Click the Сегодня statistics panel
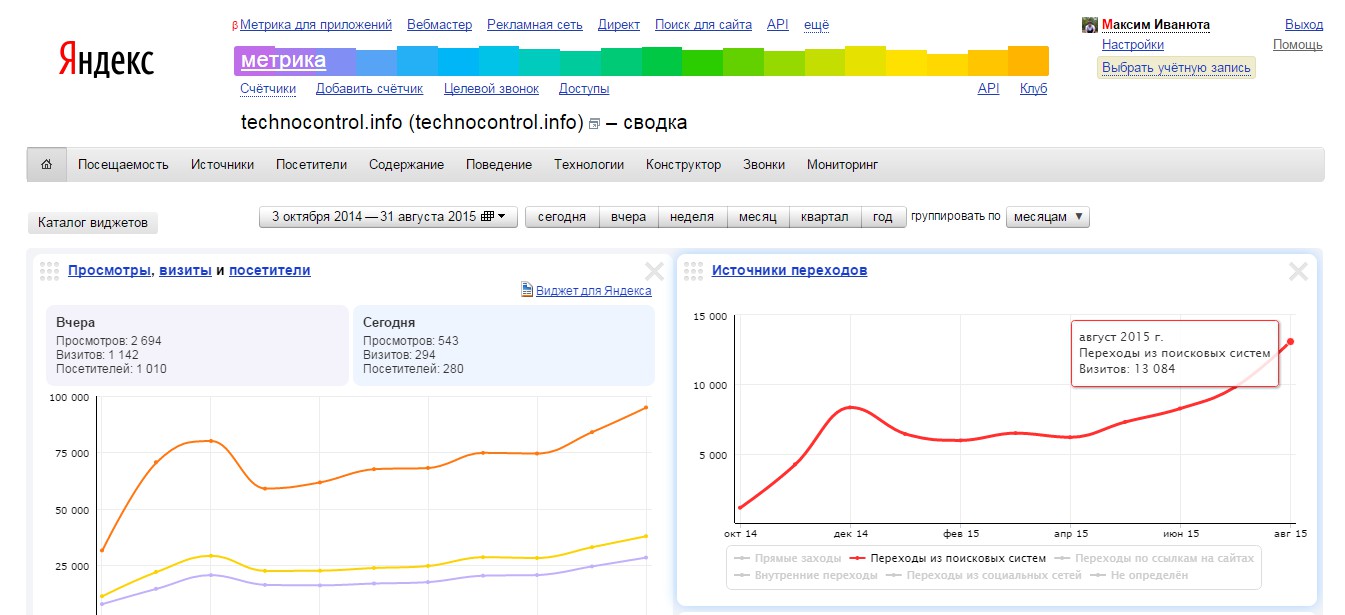This screenshot has height=615, width=1345. click(504, 345)
